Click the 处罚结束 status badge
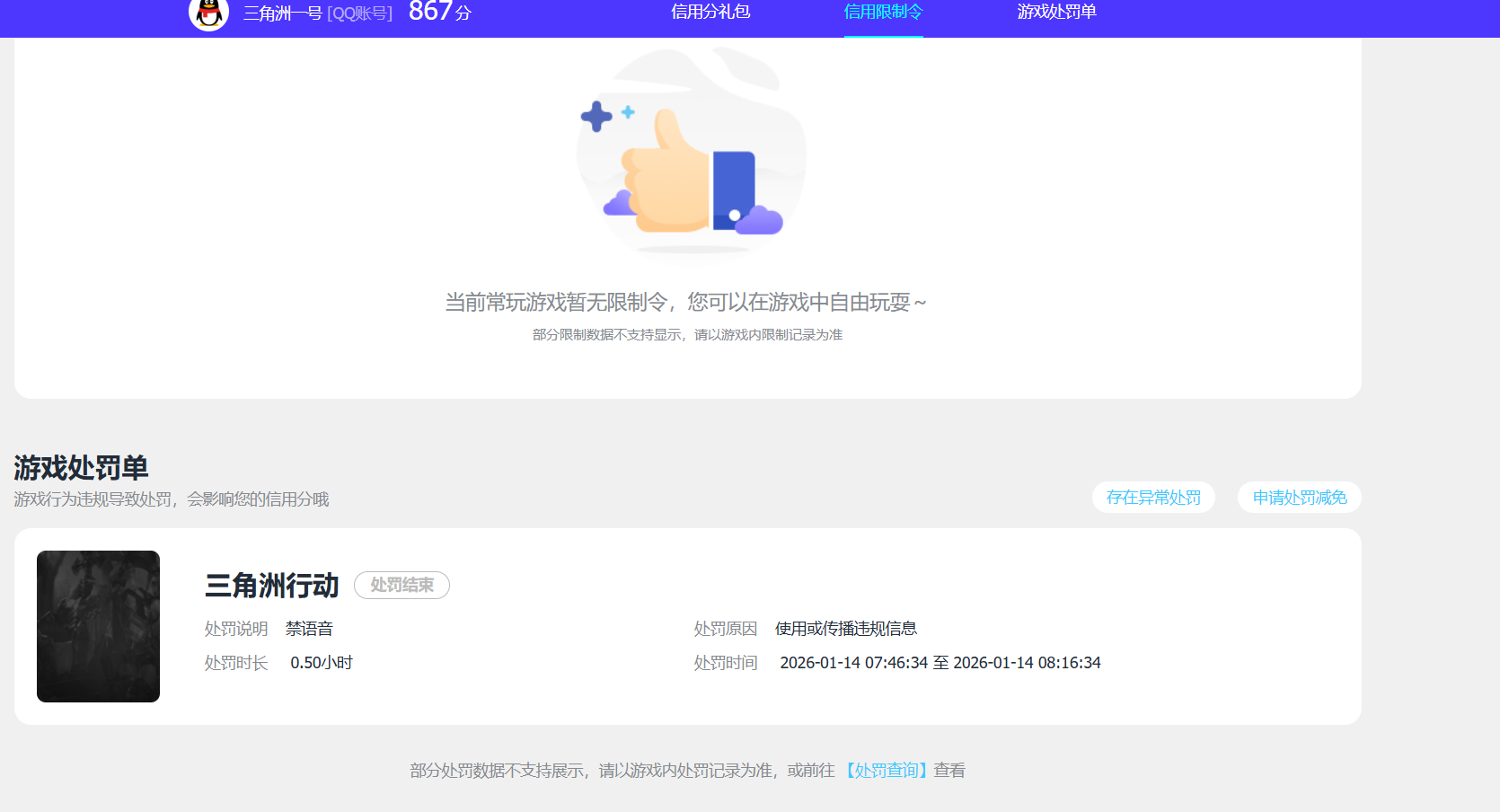 click(x=401, y=585)
